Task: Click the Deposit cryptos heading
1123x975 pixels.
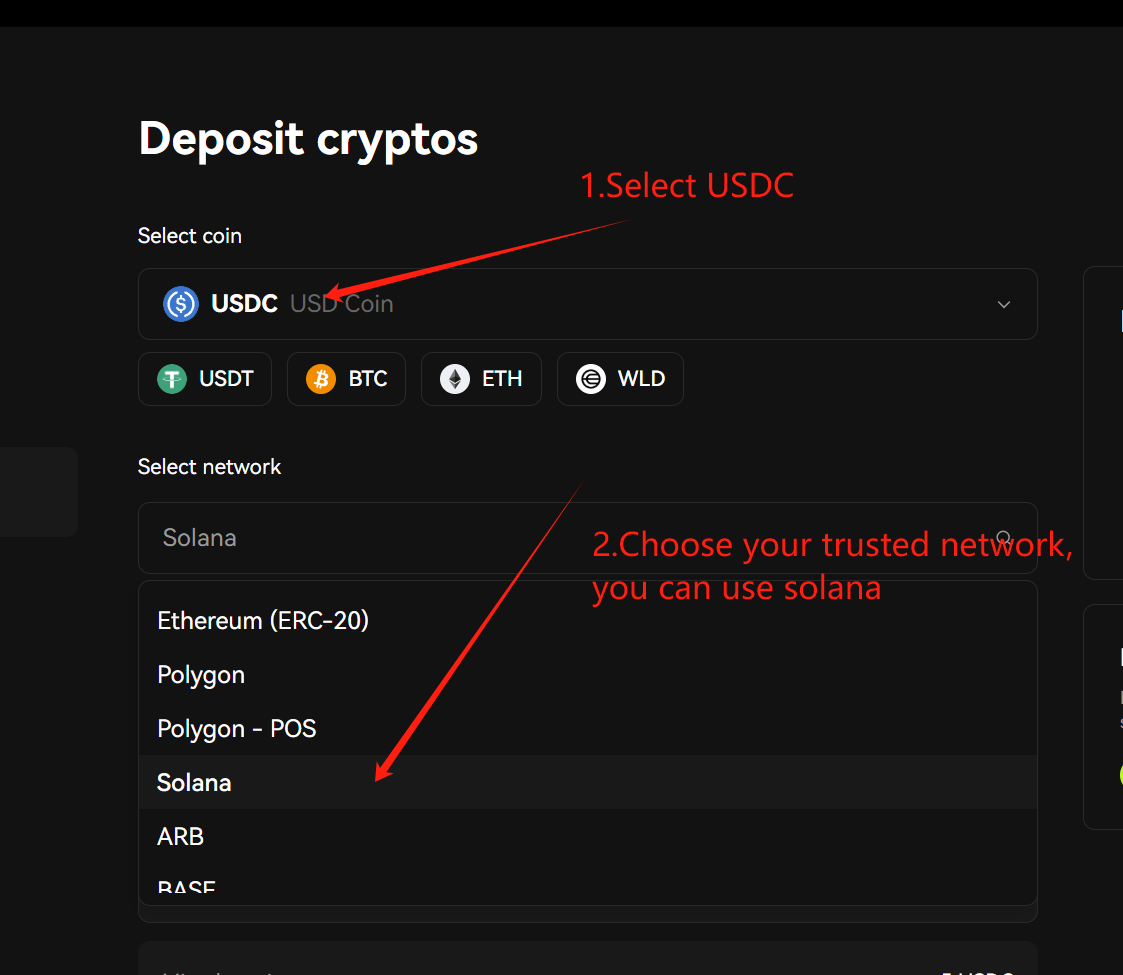Action: [308, 138]
